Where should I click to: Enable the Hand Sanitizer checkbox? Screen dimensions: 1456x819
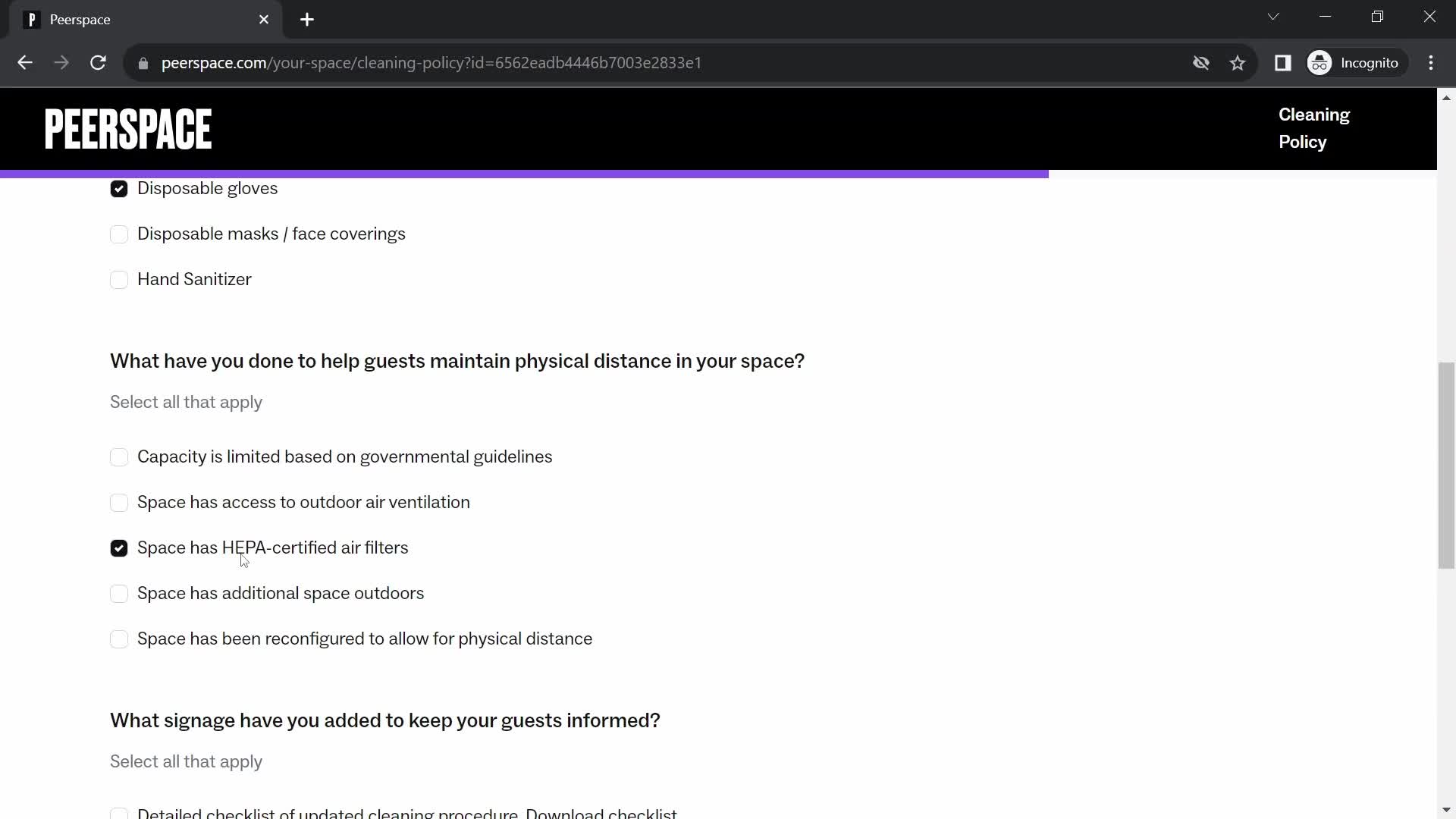point(119,280)
